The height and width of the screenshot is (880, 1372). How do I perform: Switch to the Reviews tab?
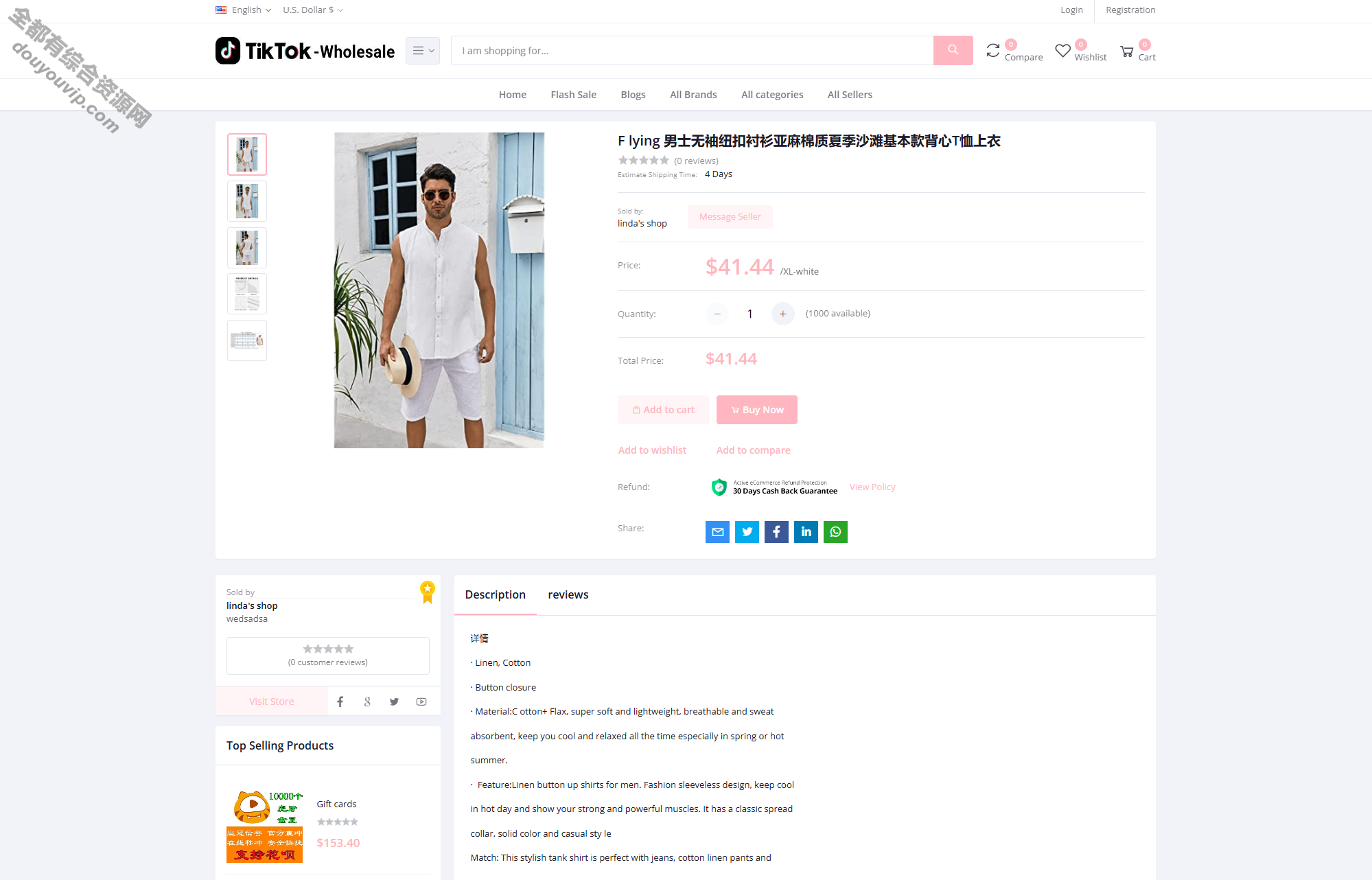tap(566, 595)
